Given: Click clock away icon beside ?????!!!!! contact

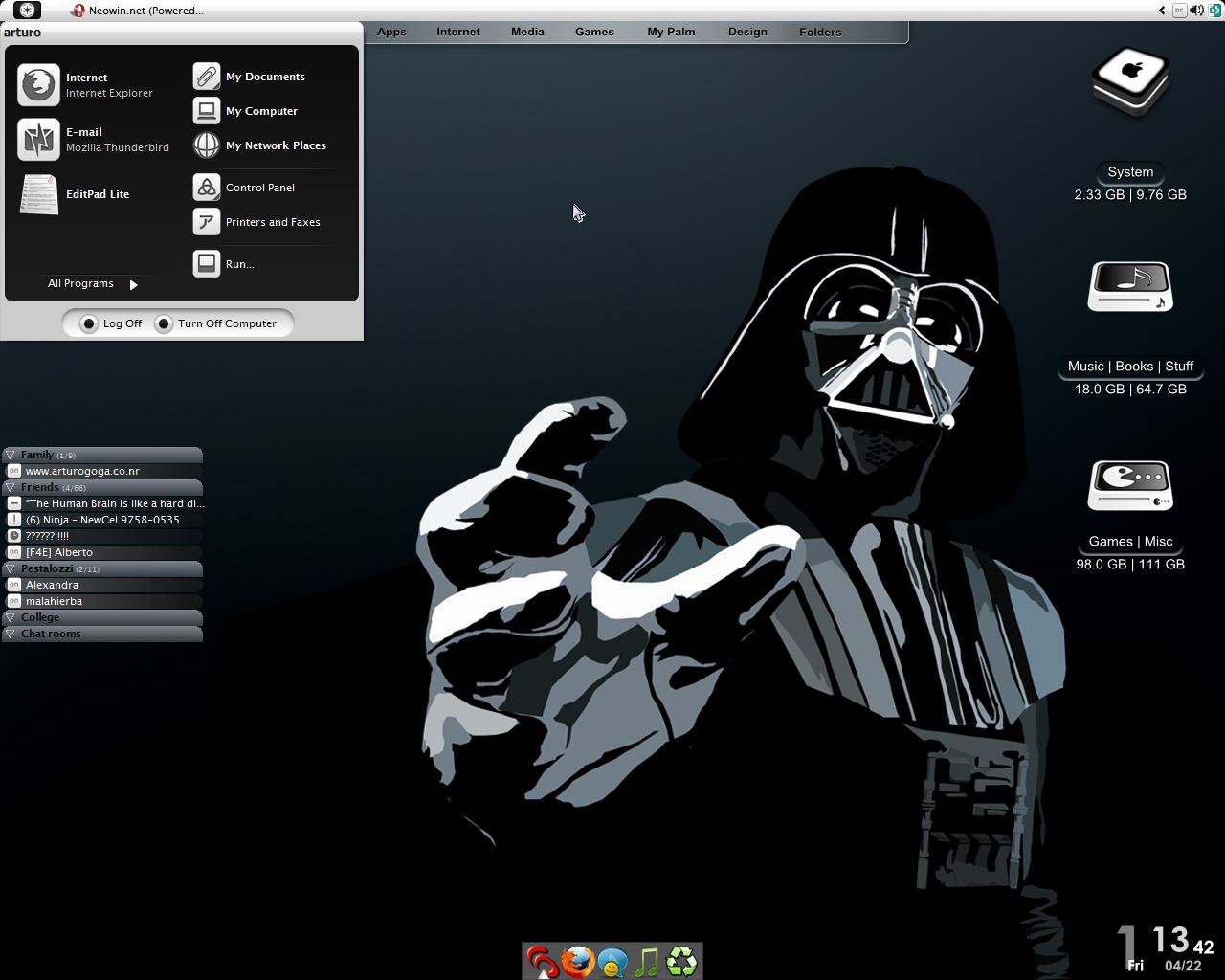Looking at the screenshot, I should click(x=13, y=536).
